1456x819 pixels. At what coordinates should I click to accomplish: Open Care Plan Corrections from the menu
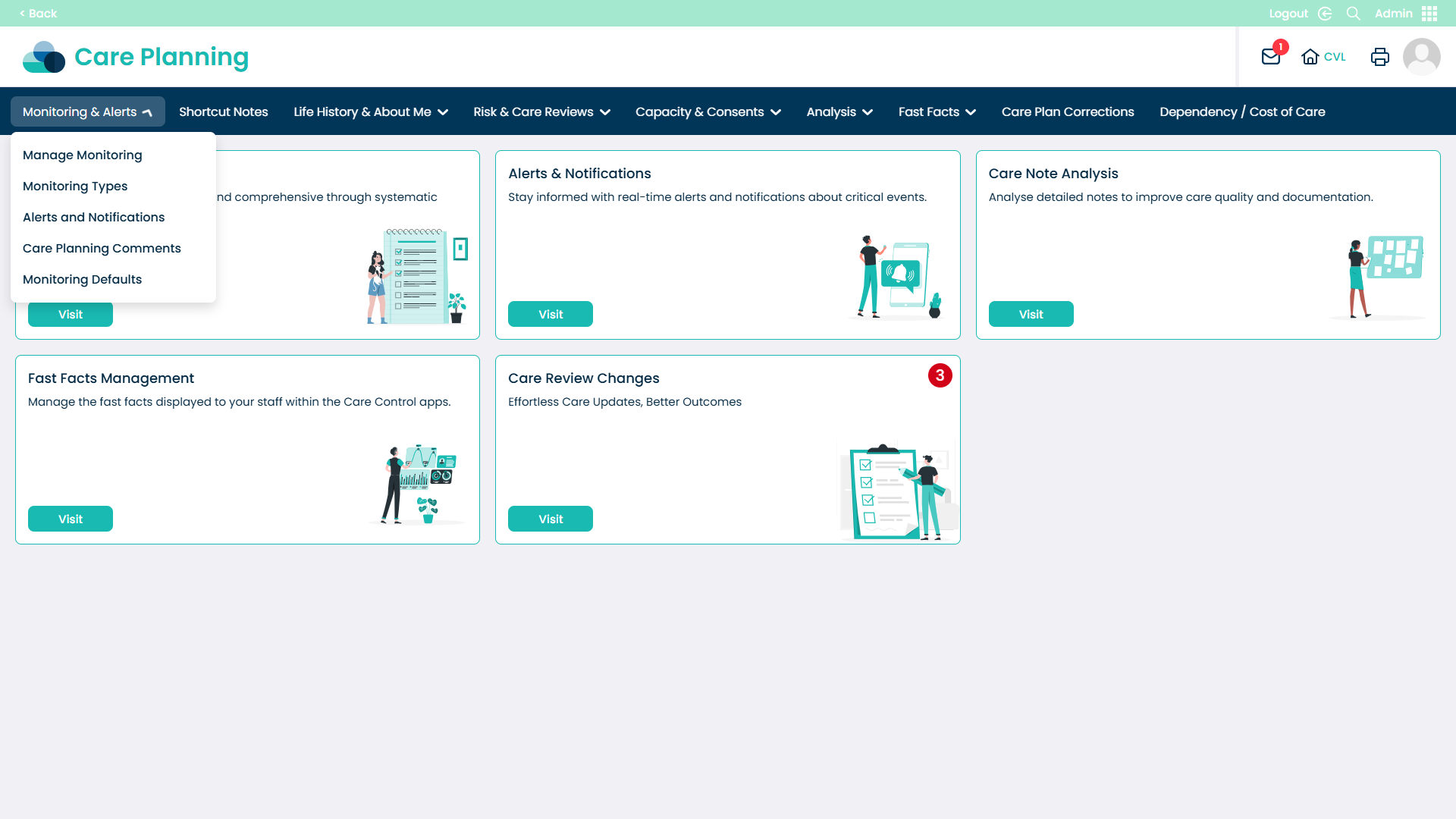(1067, 111)
